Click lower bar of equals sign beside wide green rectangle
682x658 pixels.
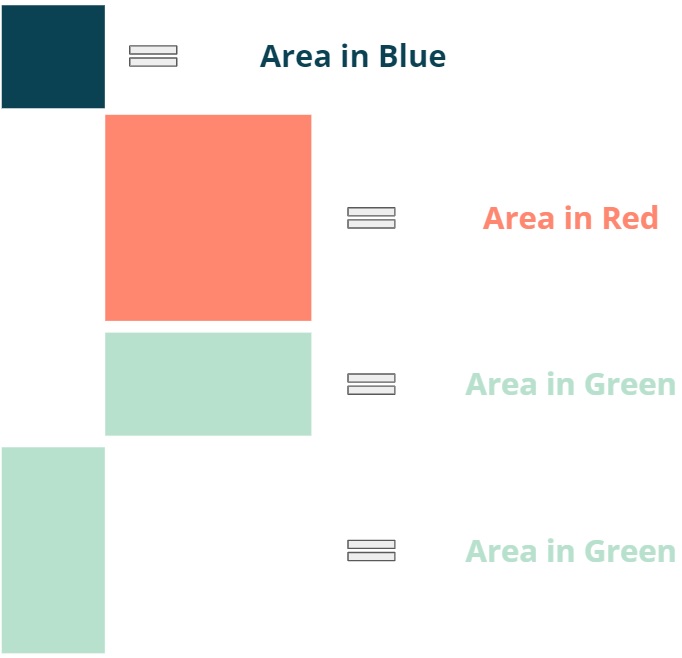click(x=371, y=390)
